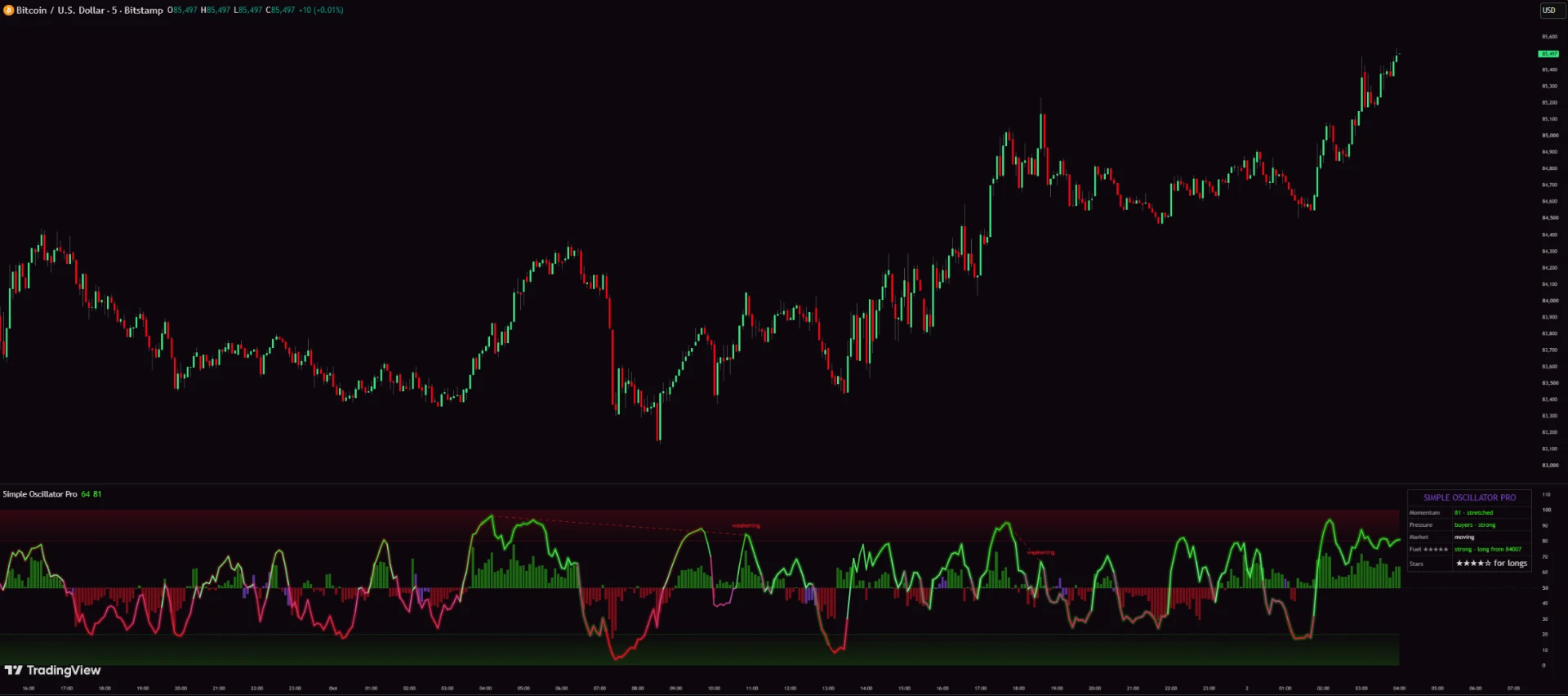Click the 85,000 level on price scale
The width and height of the screenshot is (1568, 696).
[1550, 136]
